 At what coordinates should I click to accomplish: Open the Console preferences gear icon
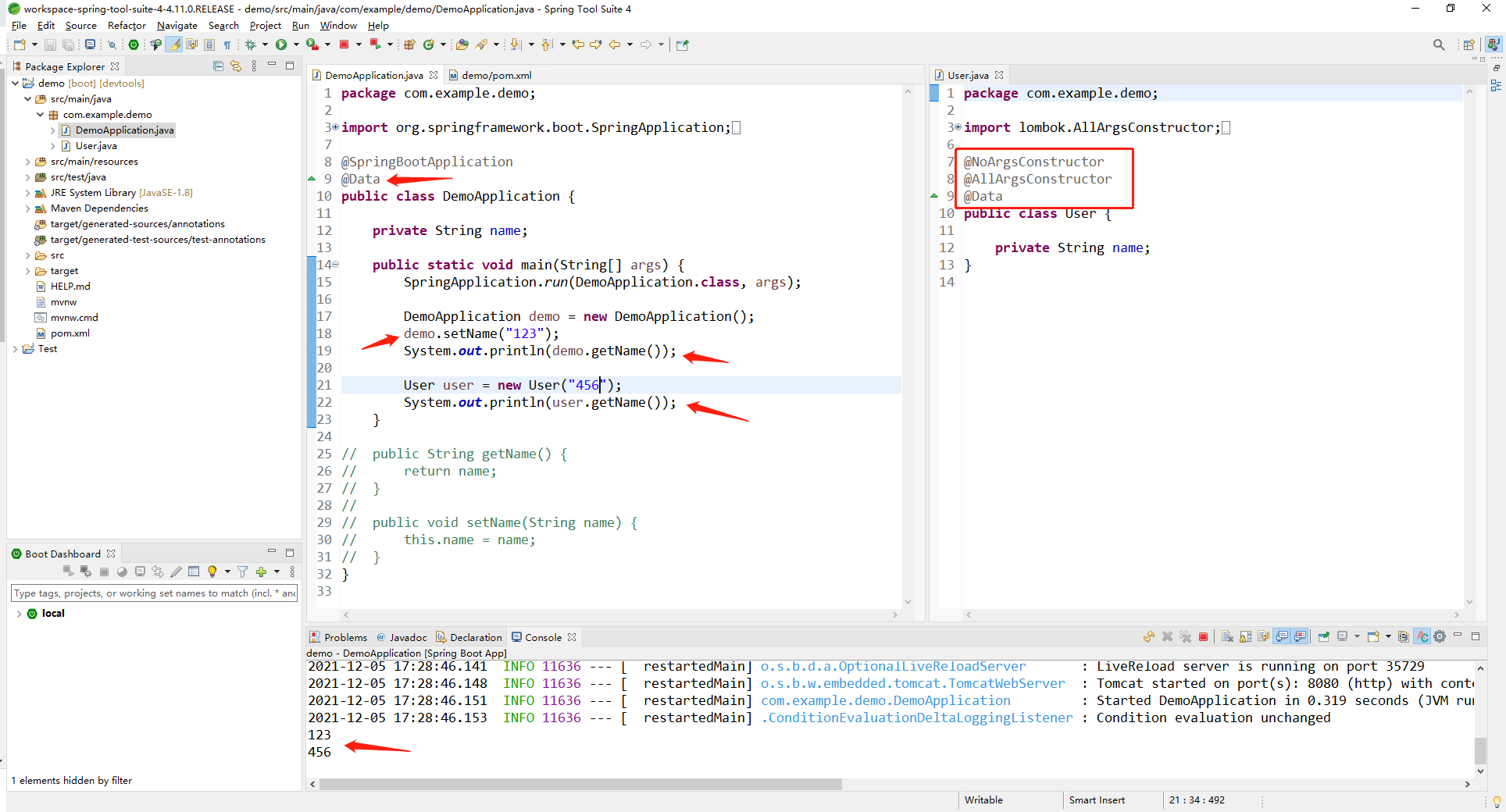point(1440,636)
